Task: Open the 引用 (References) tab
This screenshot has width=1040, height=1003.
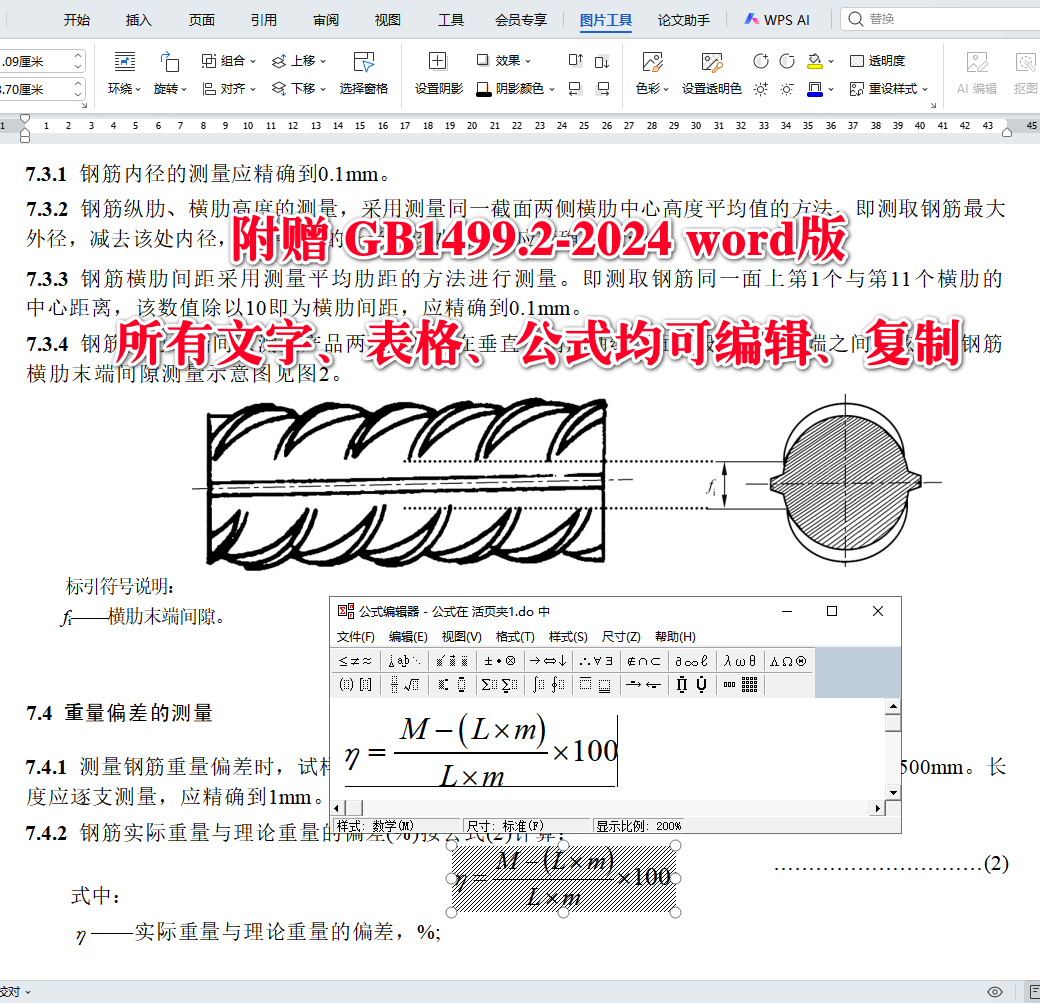Action: (263, 20)
